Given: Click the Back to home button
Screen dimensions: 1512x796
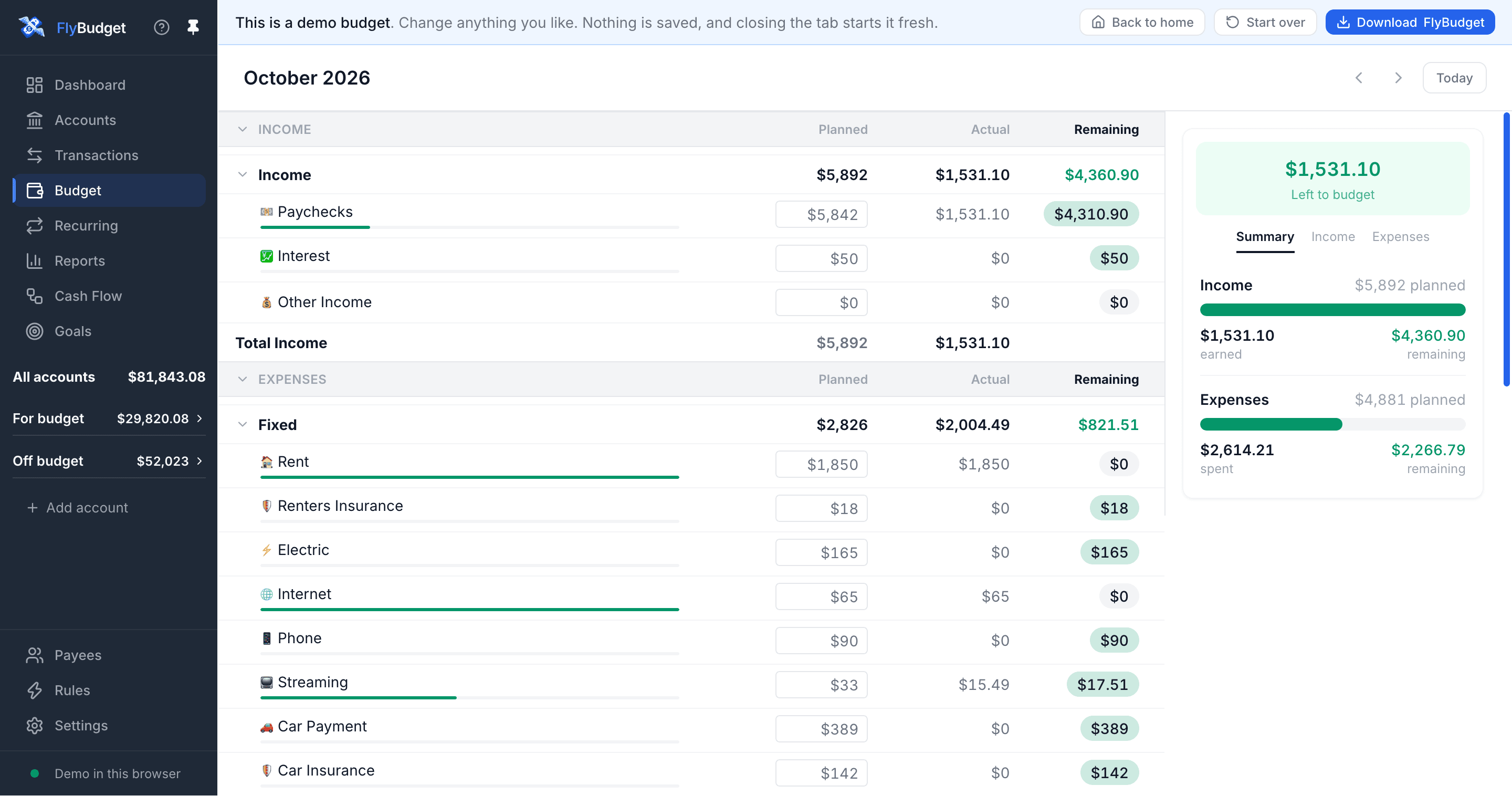Looking at the screenshot, I should click(1142, 22).
